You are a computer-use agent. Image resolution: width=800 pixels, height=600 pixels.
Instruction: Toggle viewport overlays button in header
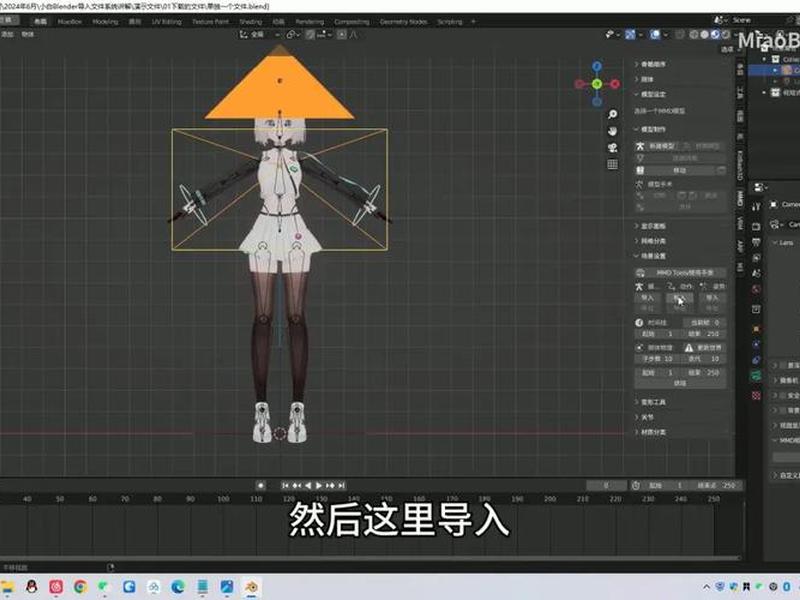click(655, 34)
